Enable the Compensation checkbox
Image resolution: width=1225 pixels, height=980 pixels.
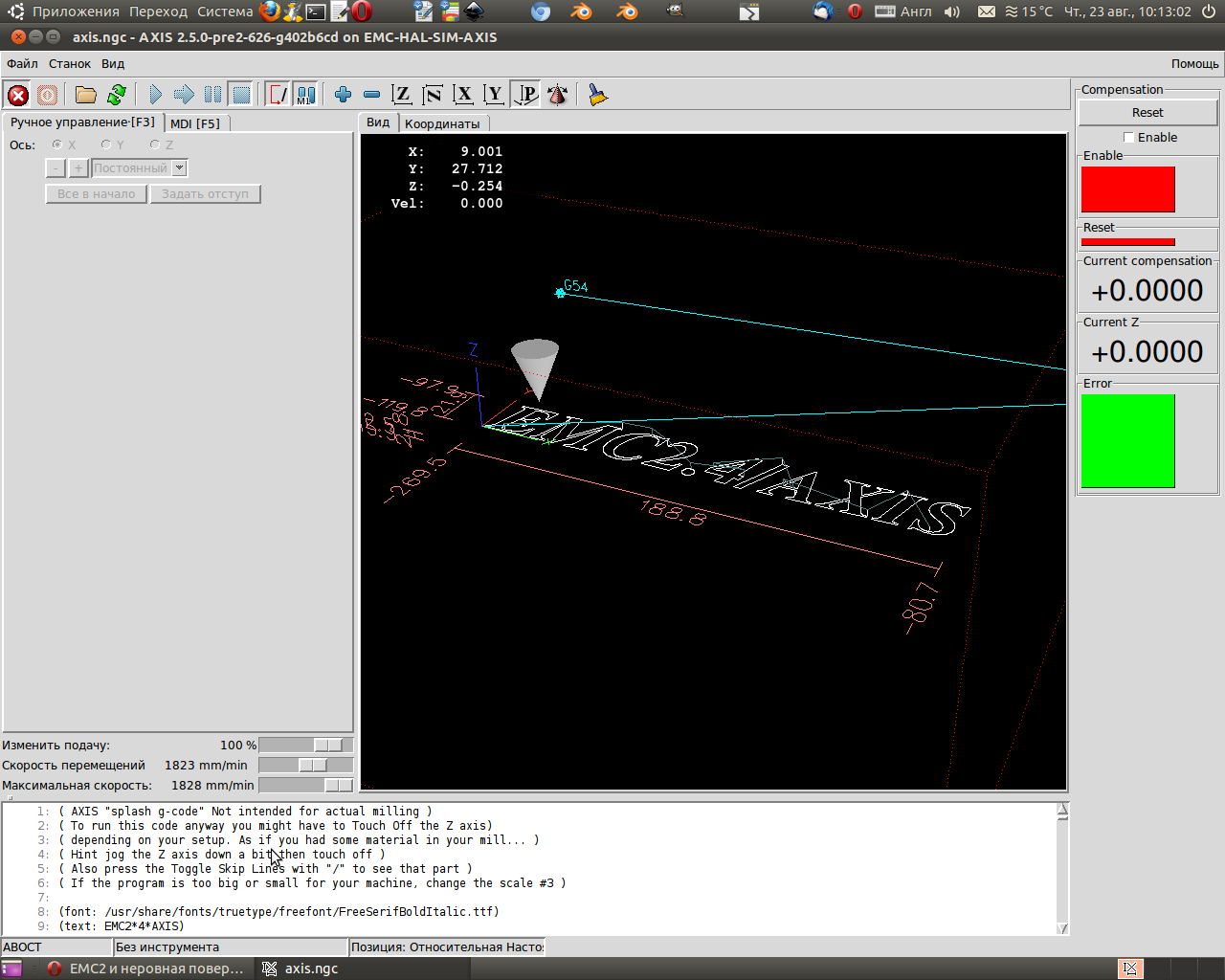[x=1128, y=138]
